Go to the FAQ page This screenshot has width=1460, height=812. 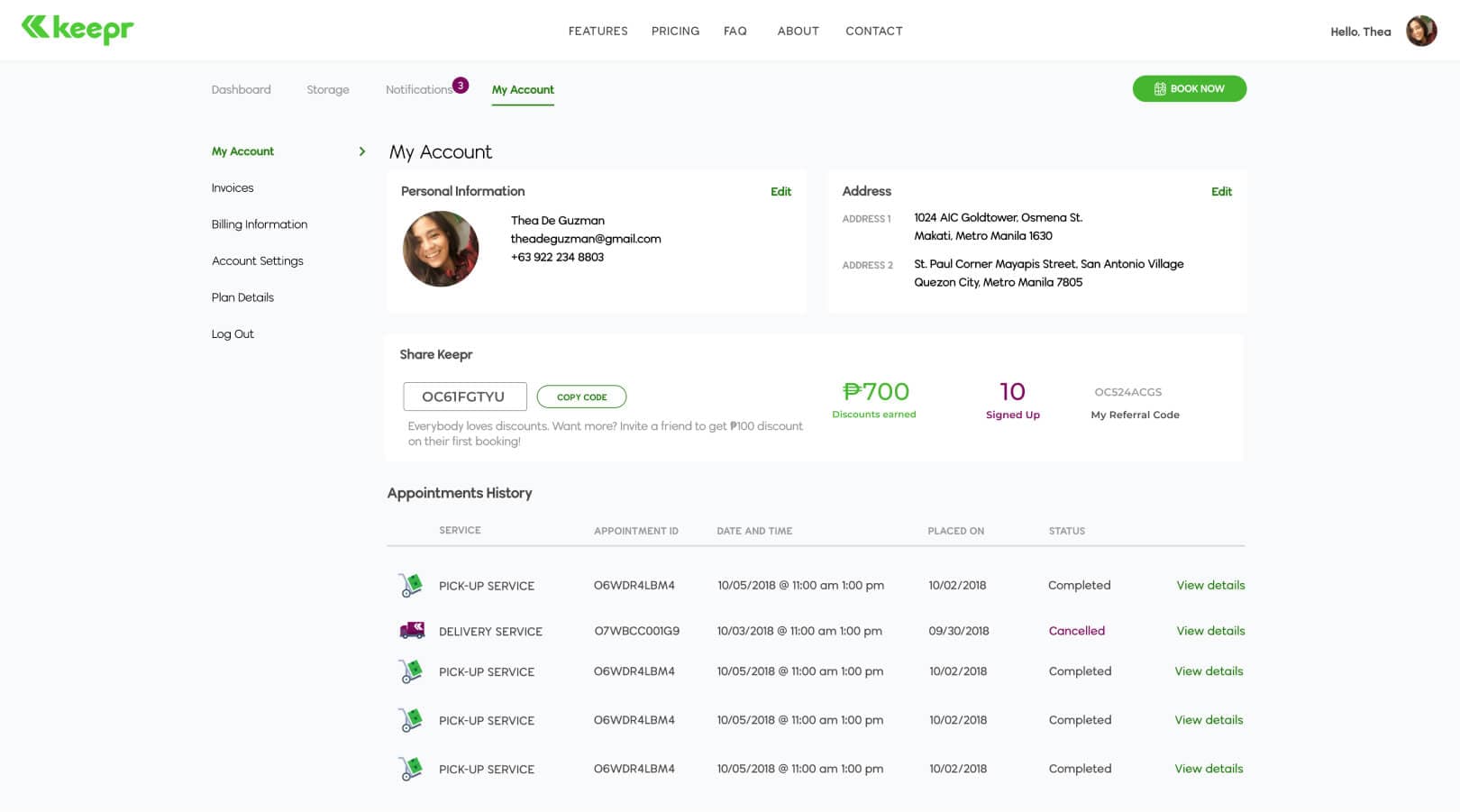735,31
